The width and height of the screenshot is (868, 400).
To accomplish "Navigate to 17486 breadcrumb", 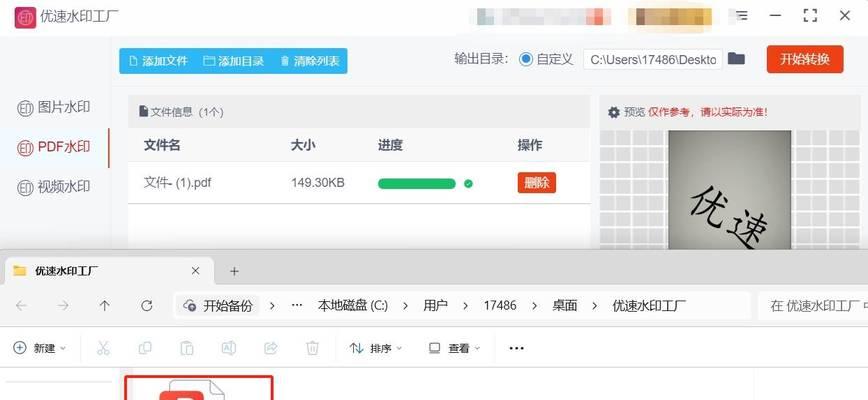I will point(500,305).
